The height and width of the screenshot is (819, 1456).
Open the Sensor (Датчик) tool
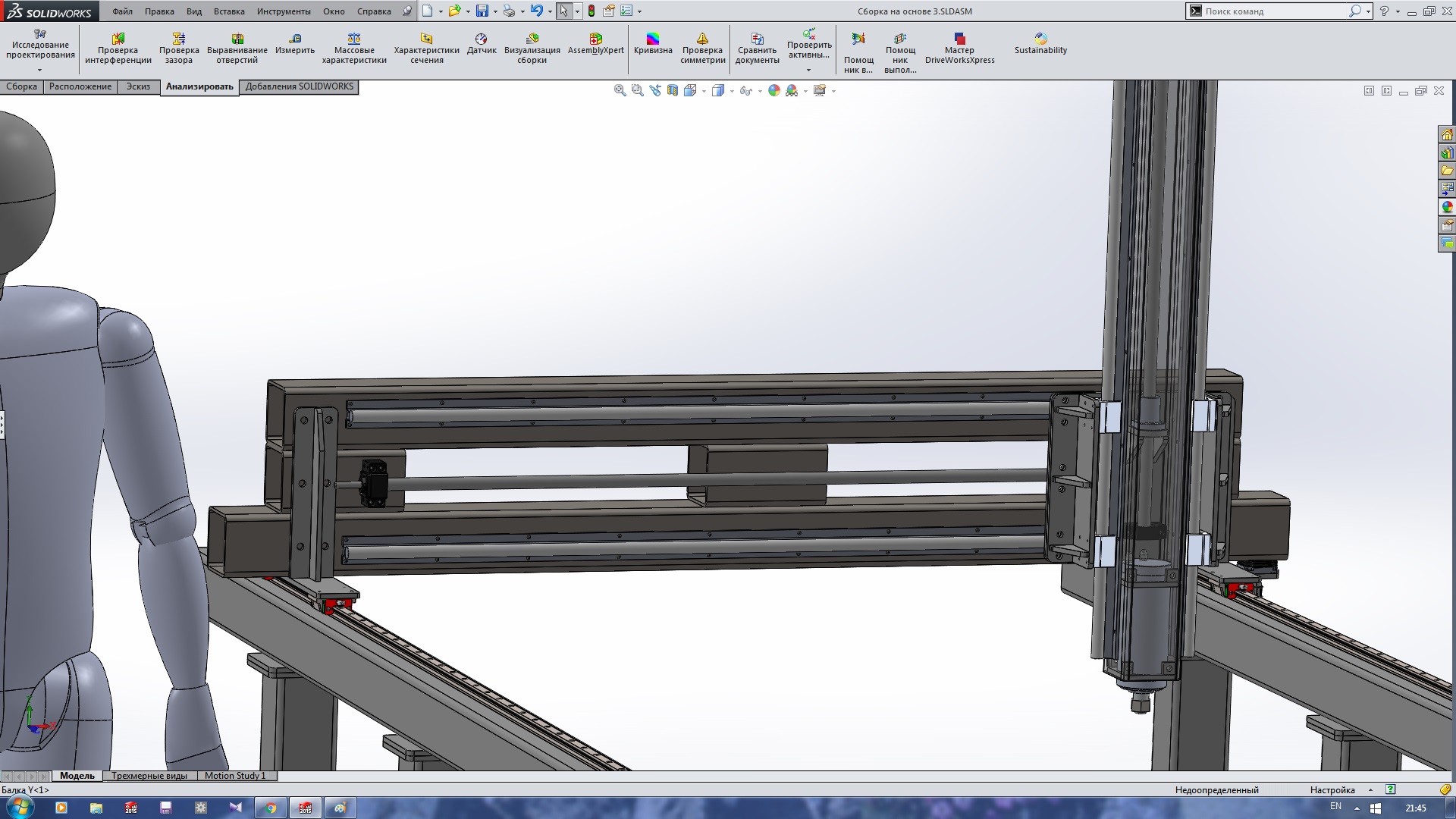point(481,44)
